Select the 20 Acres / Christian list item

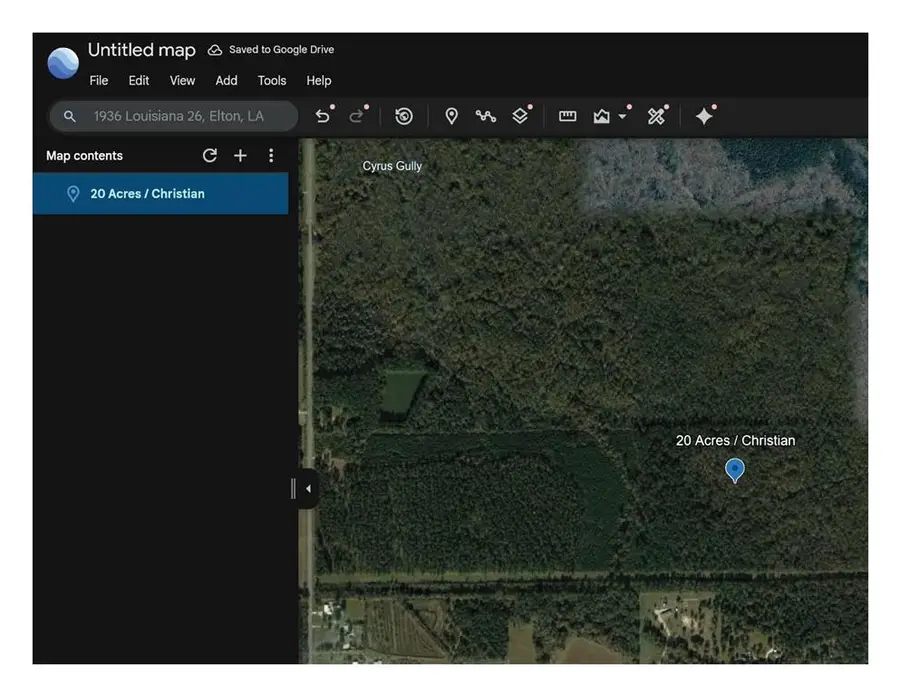click(x=161, y=194)
